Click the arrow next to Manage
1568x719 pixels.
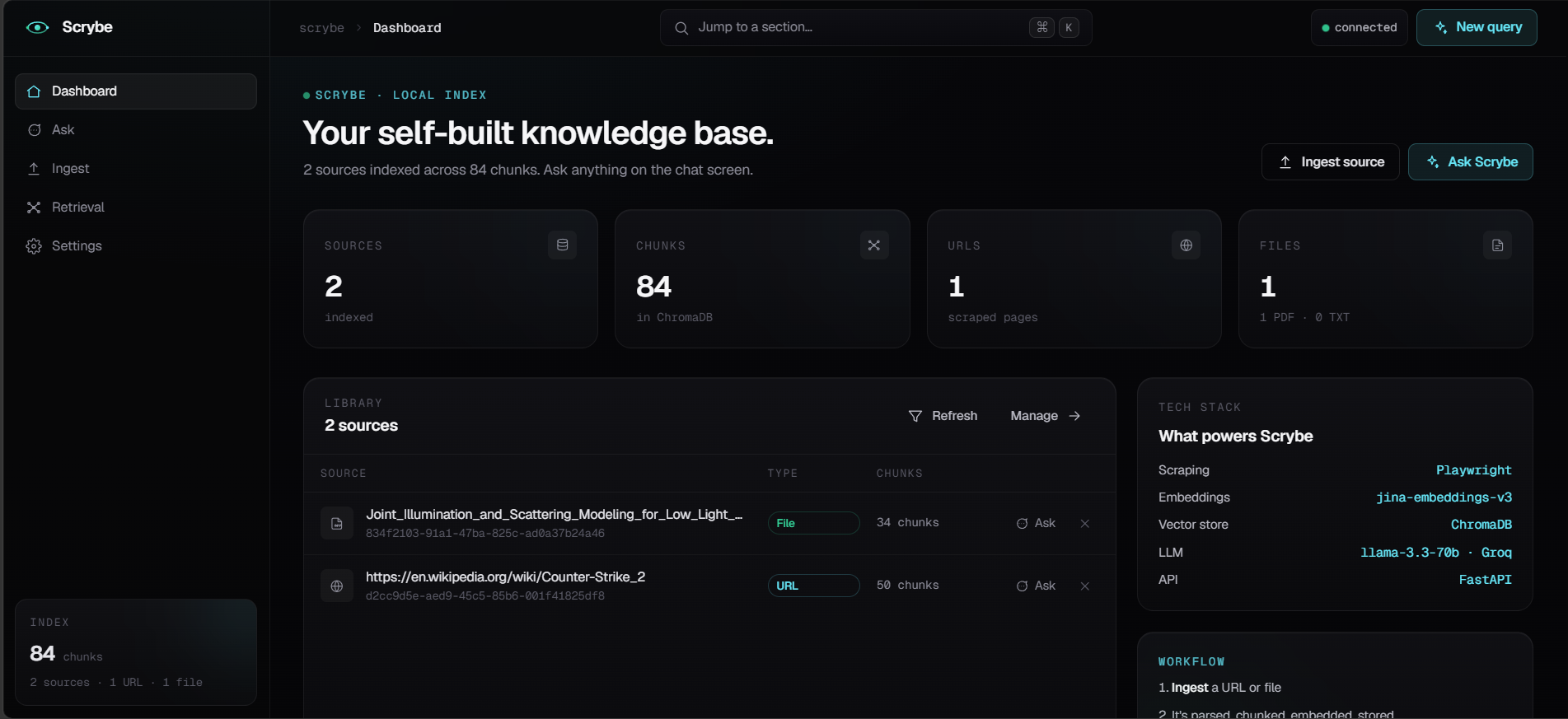[x=1074, y=416]
